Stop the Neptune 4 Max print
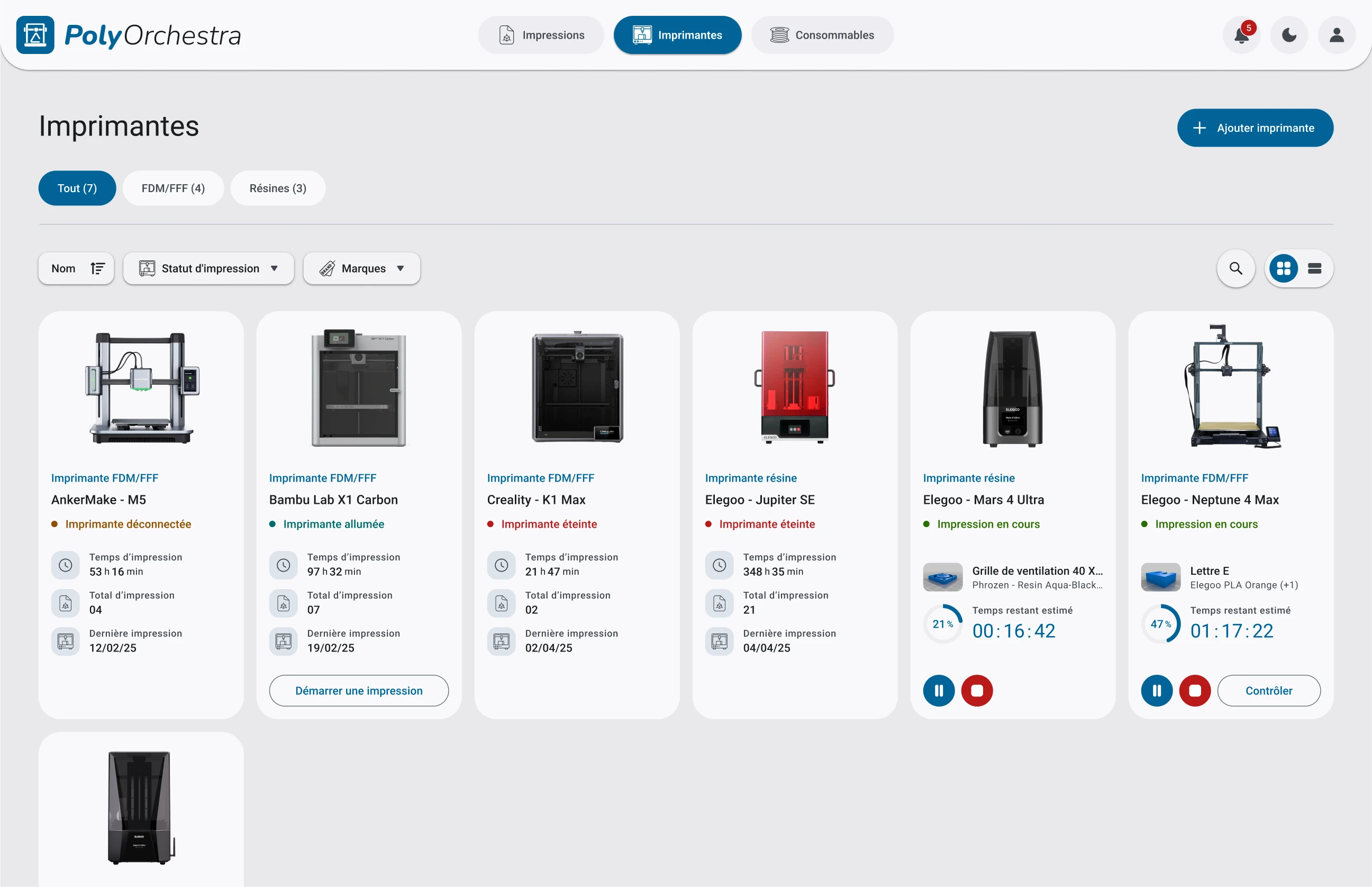This screenshot has width=1372, height=887. point(1195,691)
